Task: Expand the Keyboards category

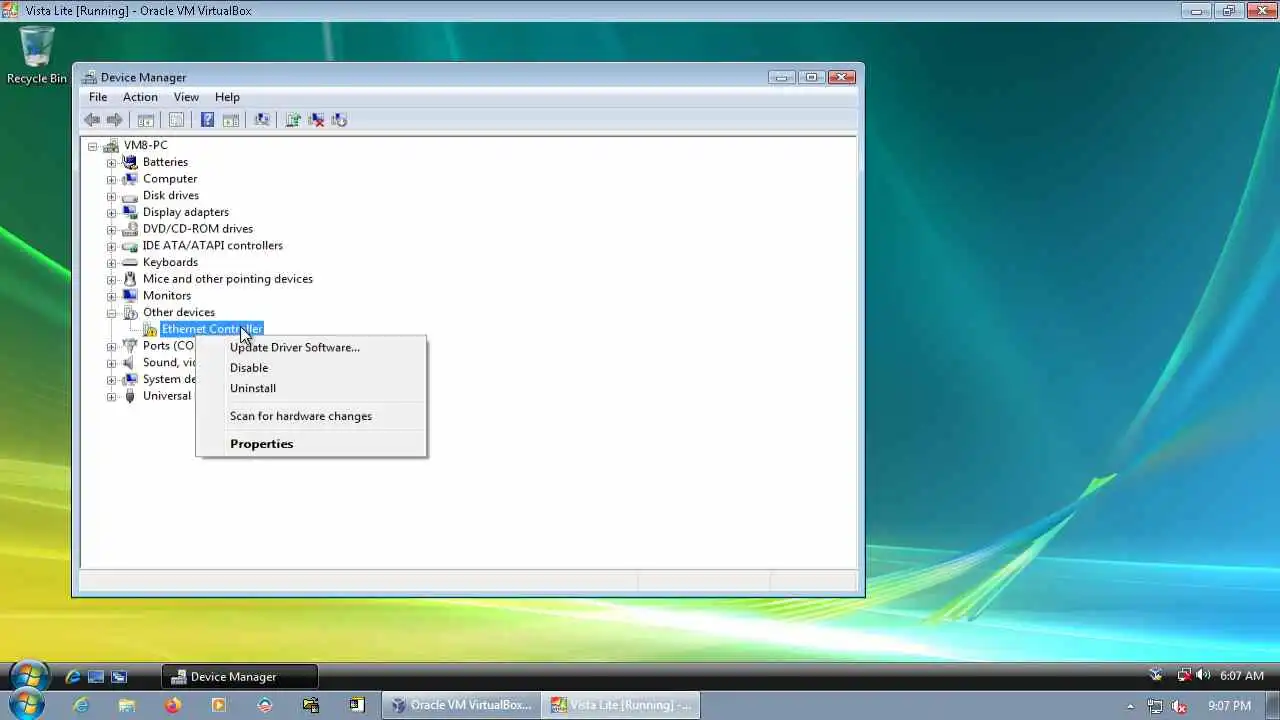Action: (x=111, y=262)
